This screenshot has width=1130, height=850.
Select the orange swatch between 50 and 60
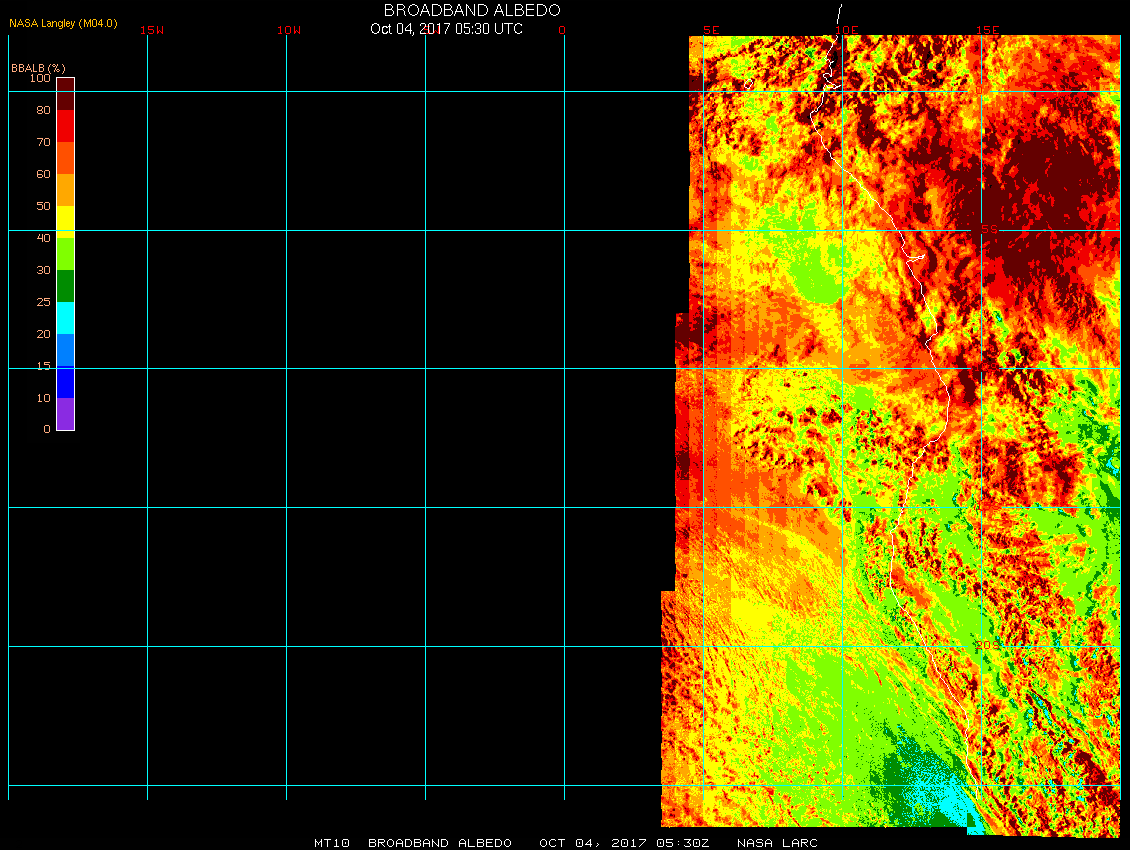66,190
